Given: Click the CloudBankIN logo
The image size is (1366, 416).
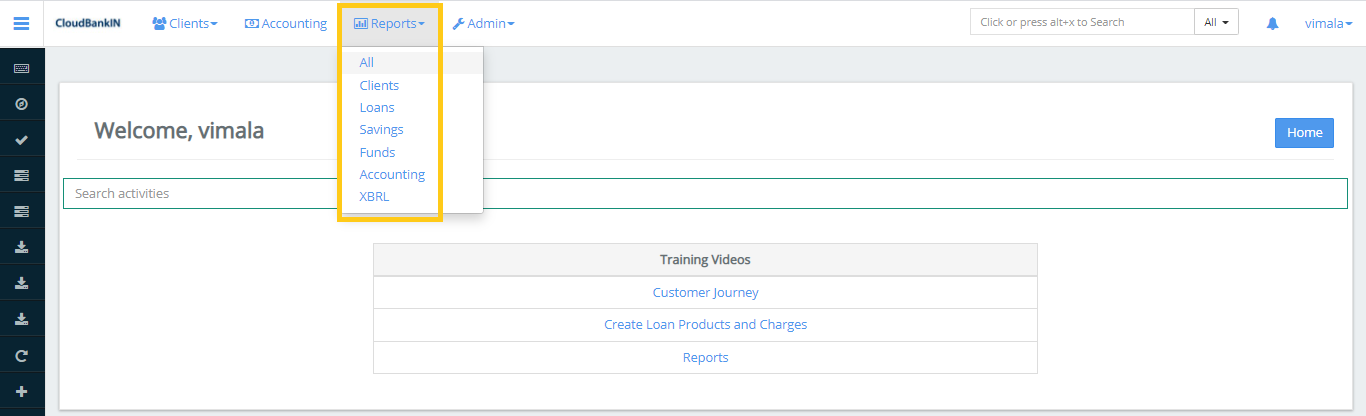Looking at the screenshot, I should tap(88, 23).
